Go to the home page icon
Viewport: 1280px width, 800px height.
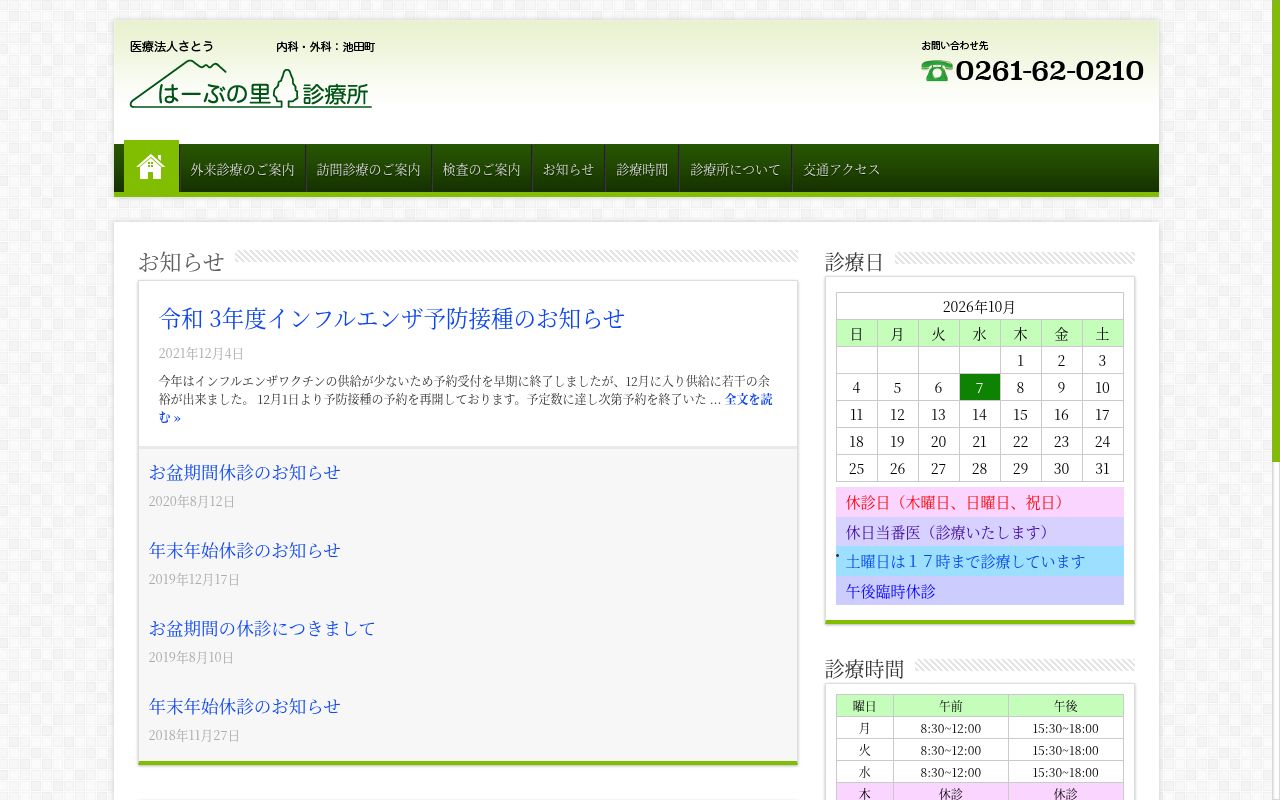coord(151,167)
